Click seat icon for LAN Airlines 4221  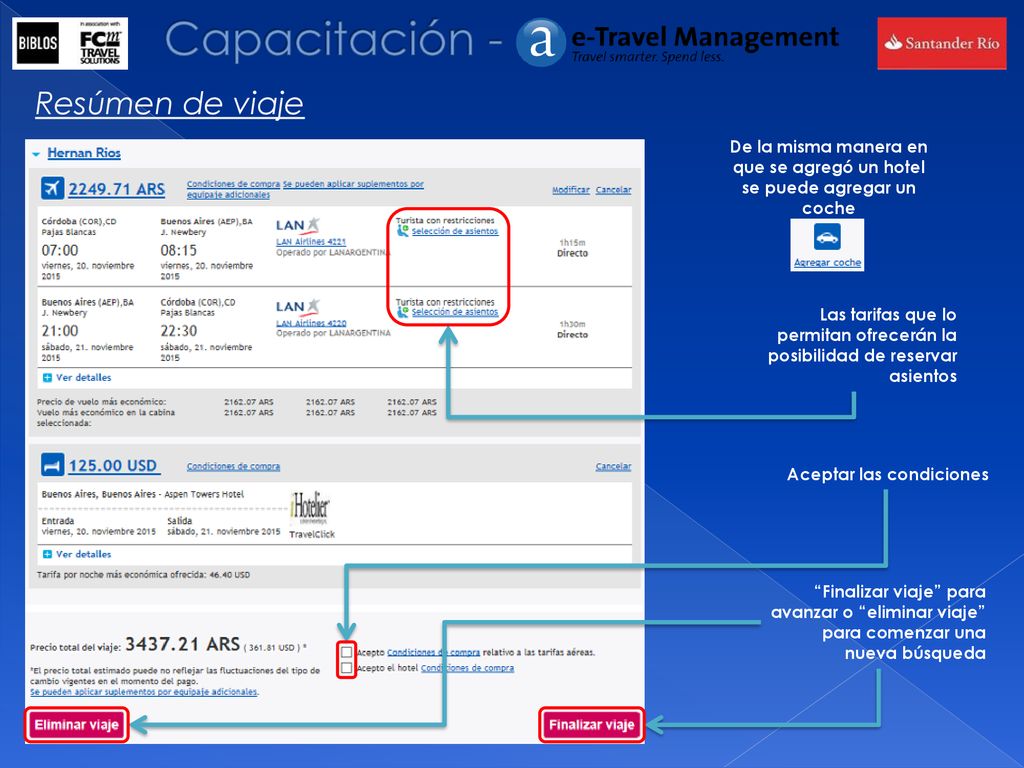pyautogui.click(x=402, y=231)
